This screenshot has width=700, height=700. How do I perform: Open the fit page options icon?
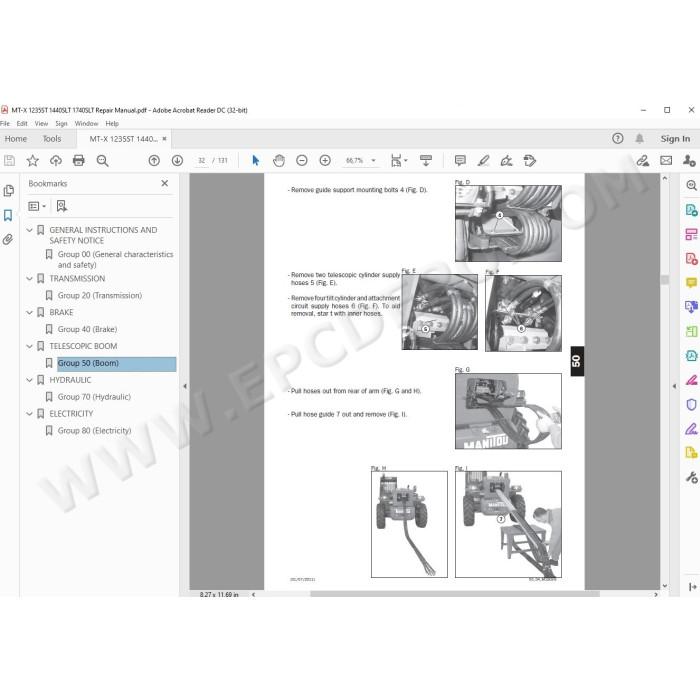[398, 160]
